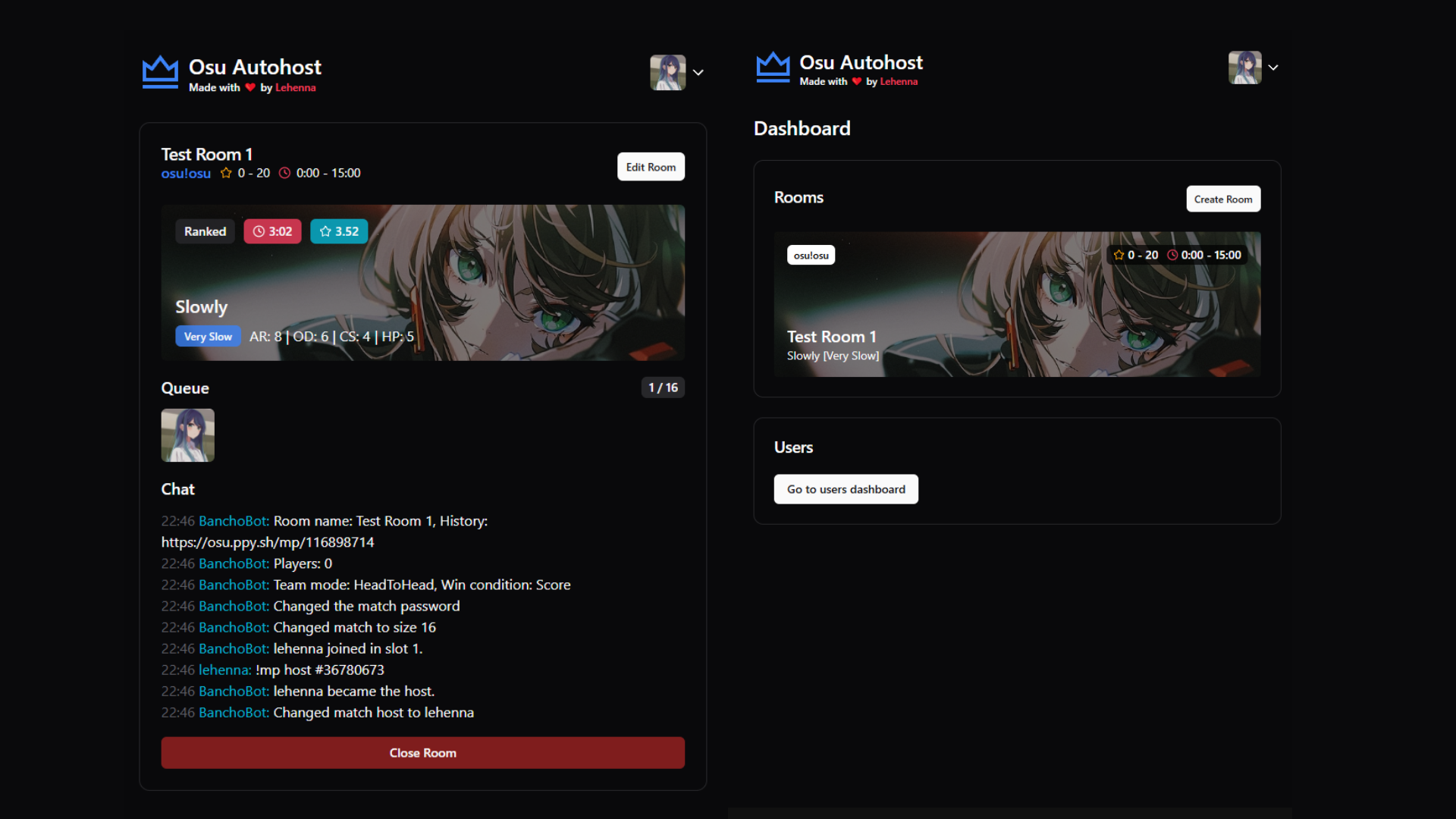The image size is (1456, 819).
Task: Click the Test Room 1 title in room page
Action: tap(206, 155)
